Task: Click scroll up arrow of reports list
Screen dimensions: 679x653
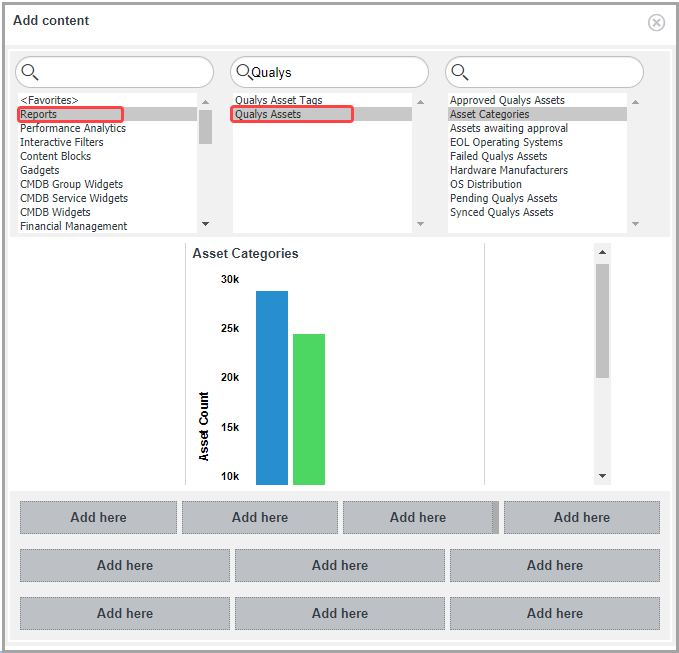Action: click(635, 102)
